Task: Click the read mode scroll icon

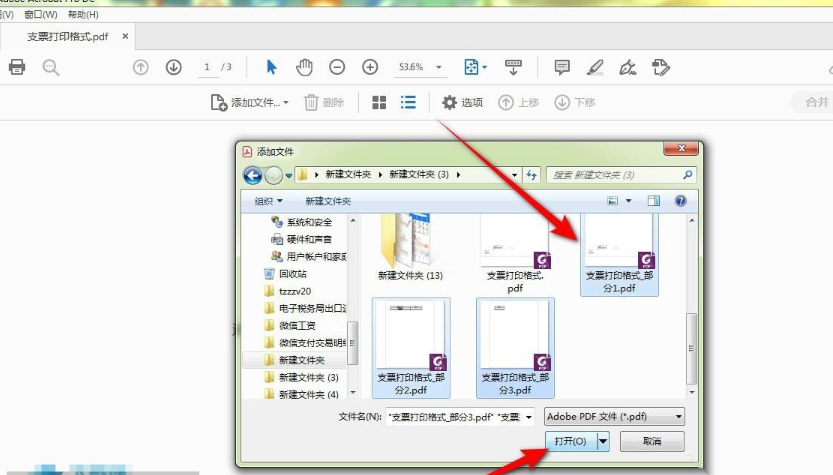Action: tap(513, 67)
